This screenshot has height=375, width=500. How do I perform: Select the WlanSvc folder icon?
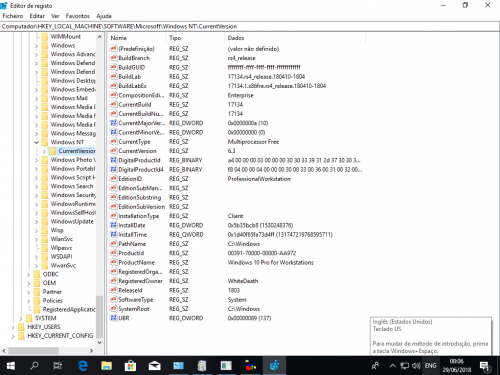(45, 239)
